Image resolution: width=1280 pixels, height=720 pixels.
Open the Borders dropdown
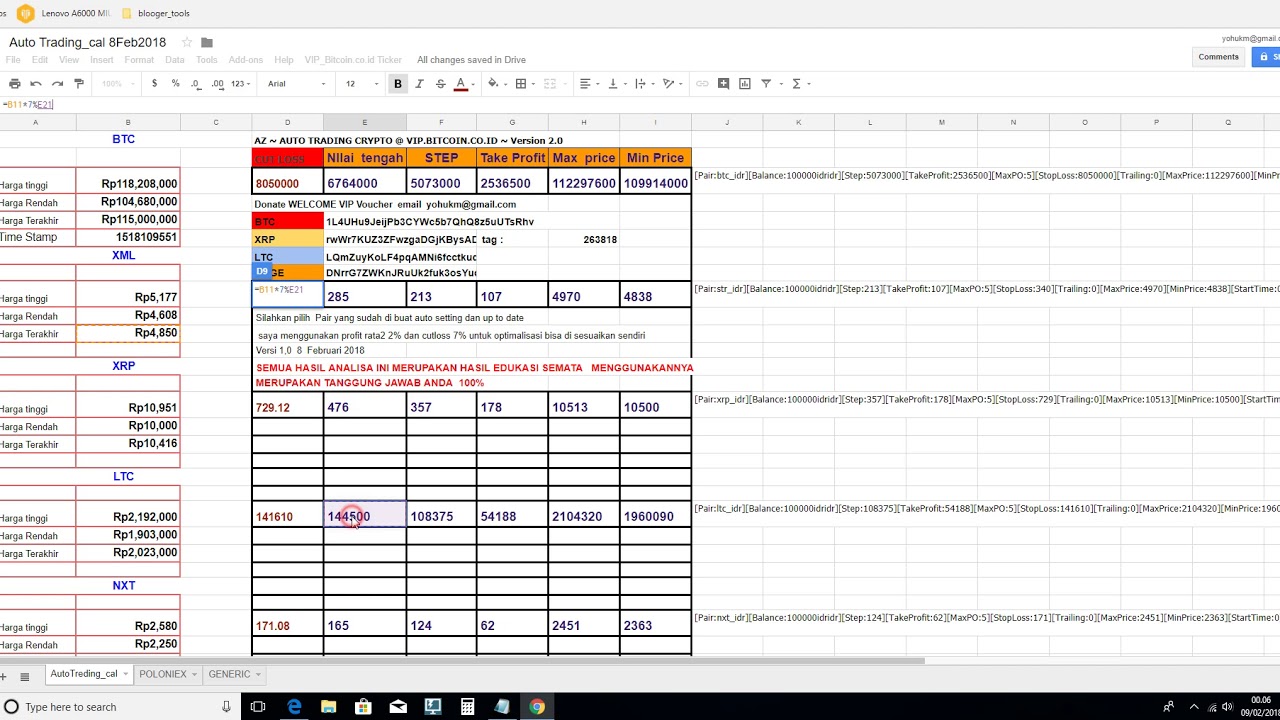[524, 84]
